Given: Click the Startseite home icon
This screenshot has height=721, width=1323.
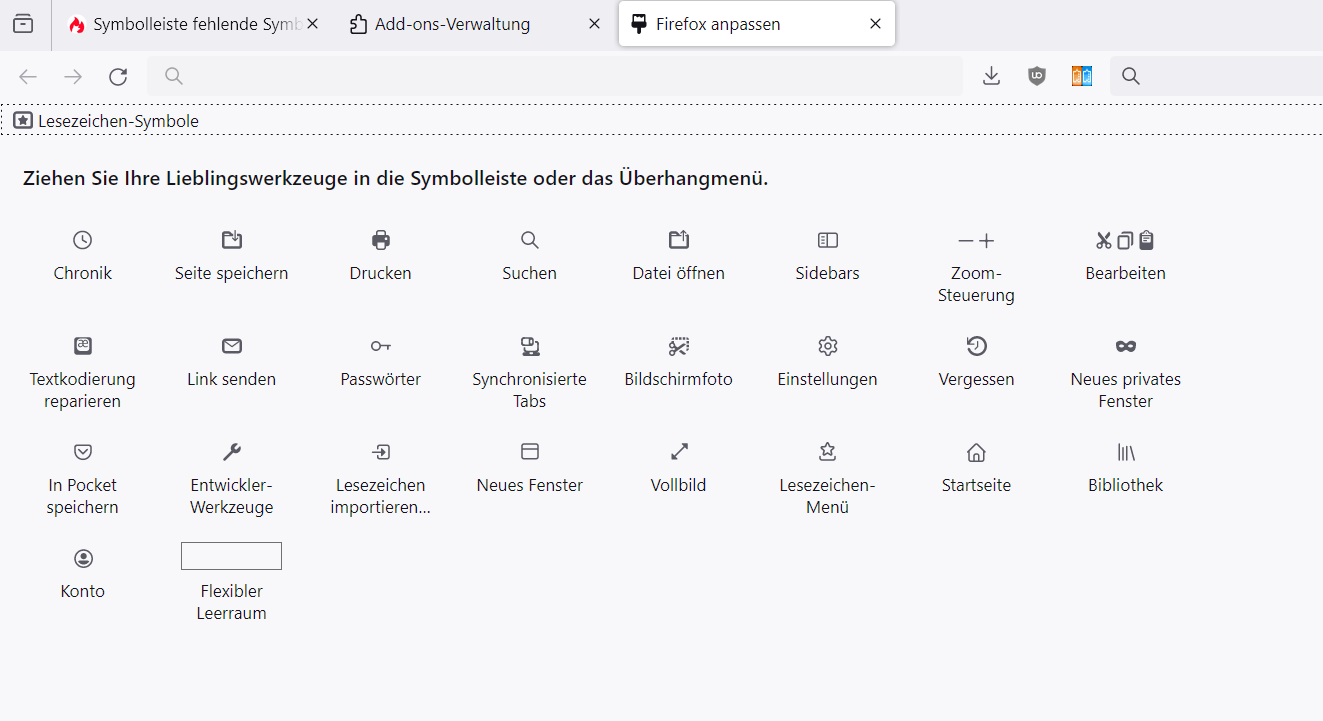Looking at the screenshot, I should (x=977, y=452).
